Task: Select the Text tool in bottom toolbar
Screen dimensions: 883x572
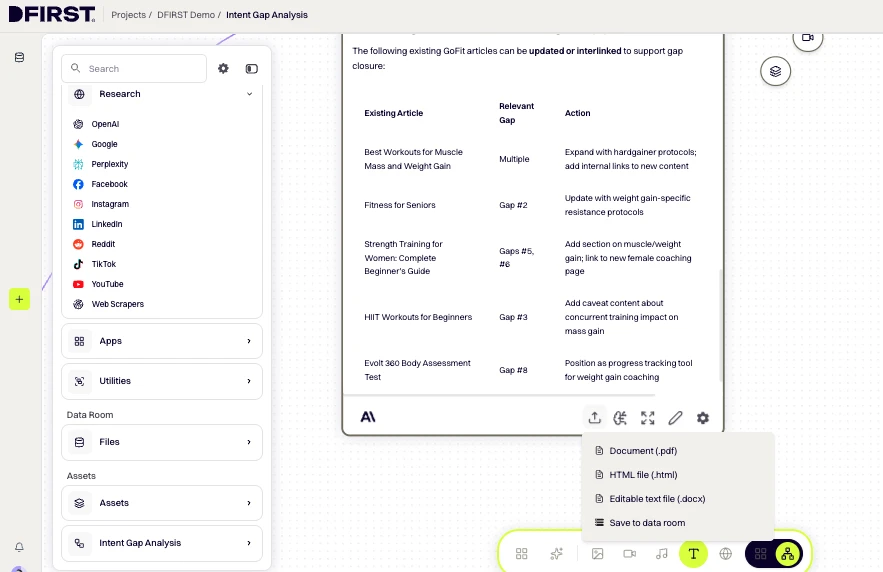Action: (693, 554)
